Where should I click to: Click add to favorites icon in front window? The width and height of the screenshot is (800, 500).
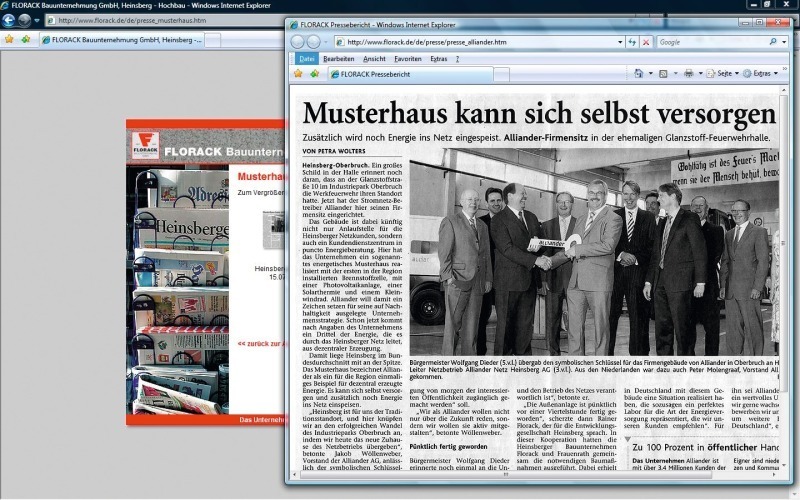314,73
